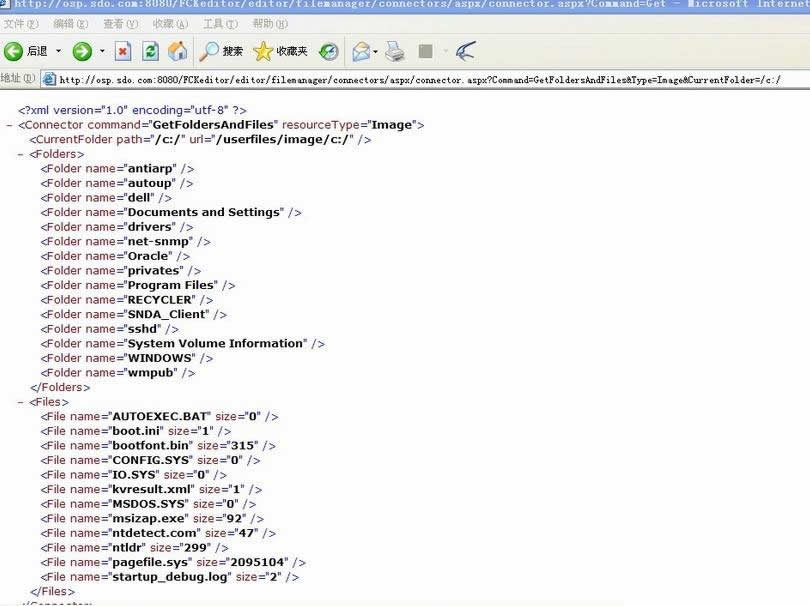Open the 工具(T) menu
Screen dimensions: 810x606
[x=220, y=23]
